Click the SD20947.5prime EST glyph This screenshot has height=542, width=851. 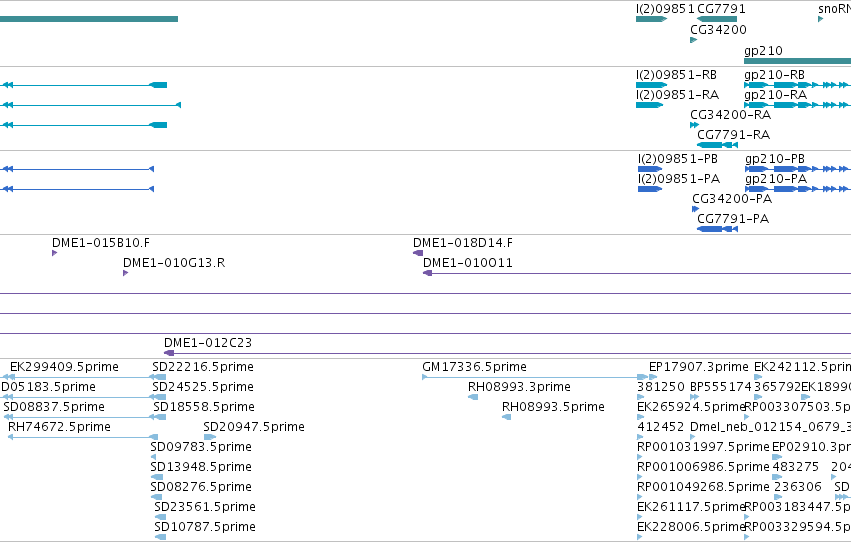(x=210, y=437)
